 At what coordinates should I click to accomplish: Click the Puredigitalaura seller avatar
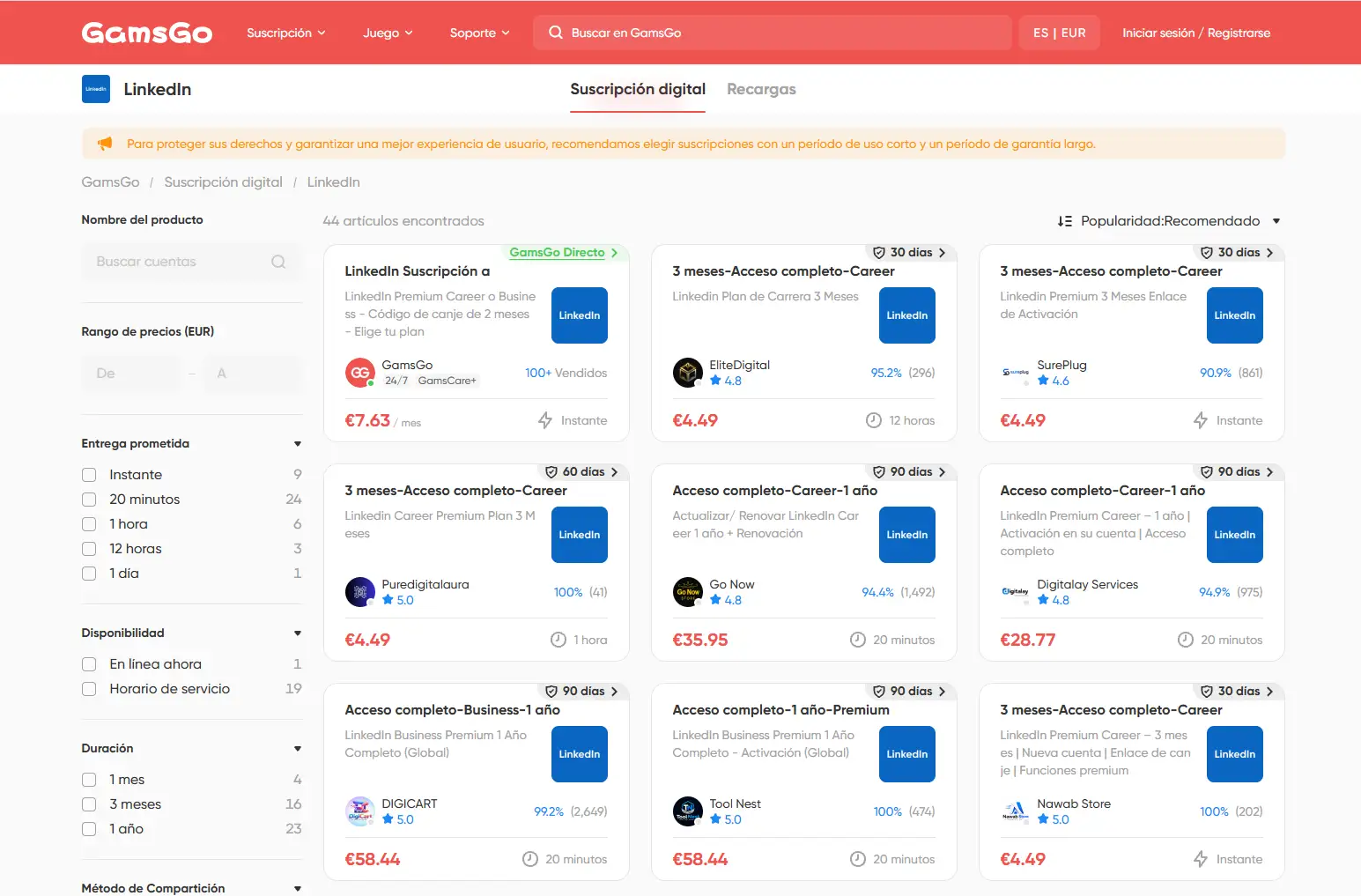click(360, 592)
